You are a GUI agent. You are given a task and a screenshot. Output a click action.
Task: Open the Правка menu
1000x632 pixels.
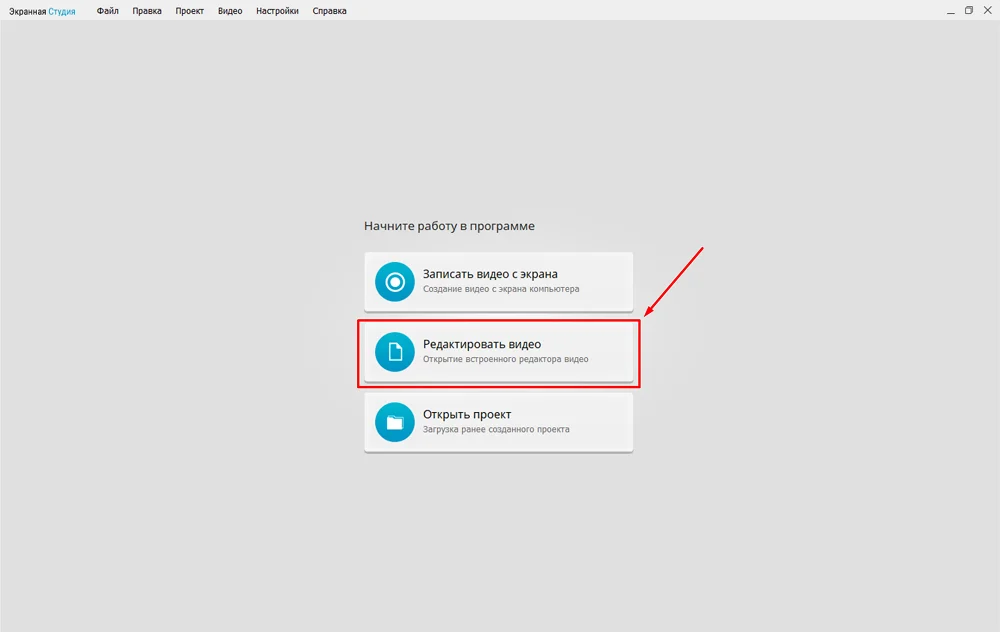(x=147, y=11)
